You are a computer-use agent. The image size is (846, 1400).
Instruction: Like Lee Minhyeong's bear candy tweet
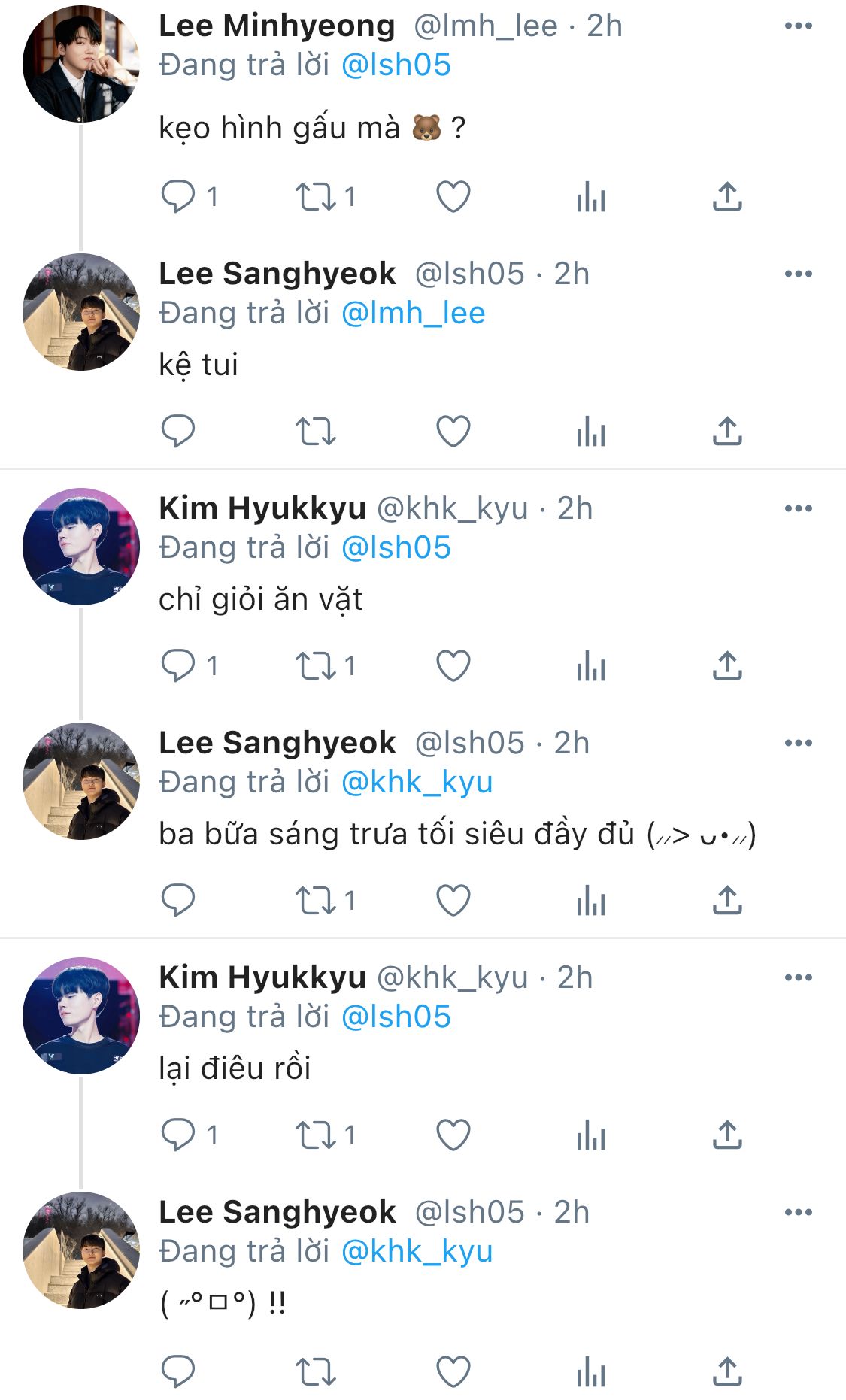pyautogui.click(x=453, y=197)
